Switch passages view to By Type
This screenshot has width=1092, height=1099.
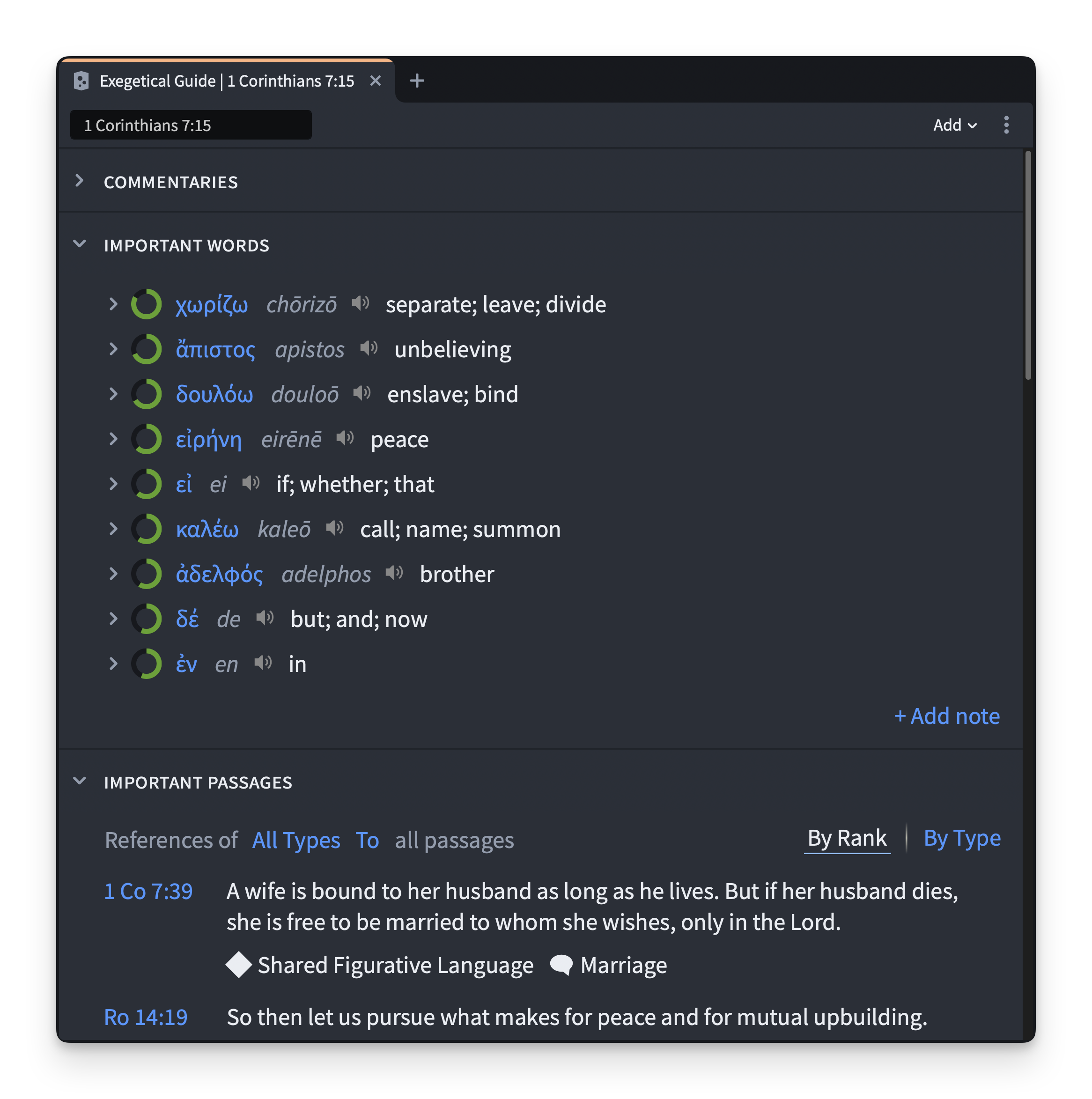[x=962, y=839]
